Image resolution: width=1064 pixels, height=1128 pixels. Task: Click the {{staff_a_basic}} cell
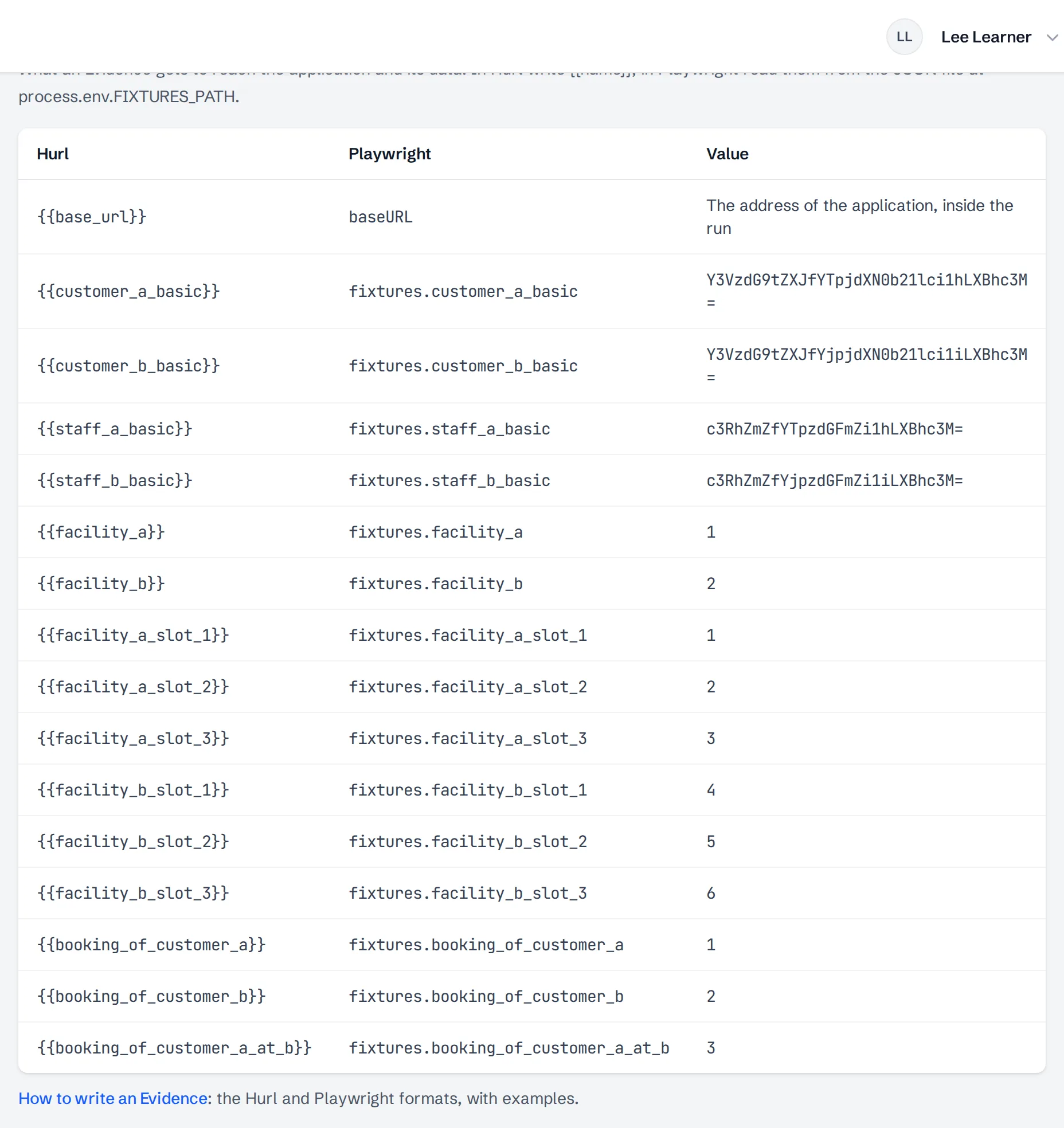tap(115, 429)
